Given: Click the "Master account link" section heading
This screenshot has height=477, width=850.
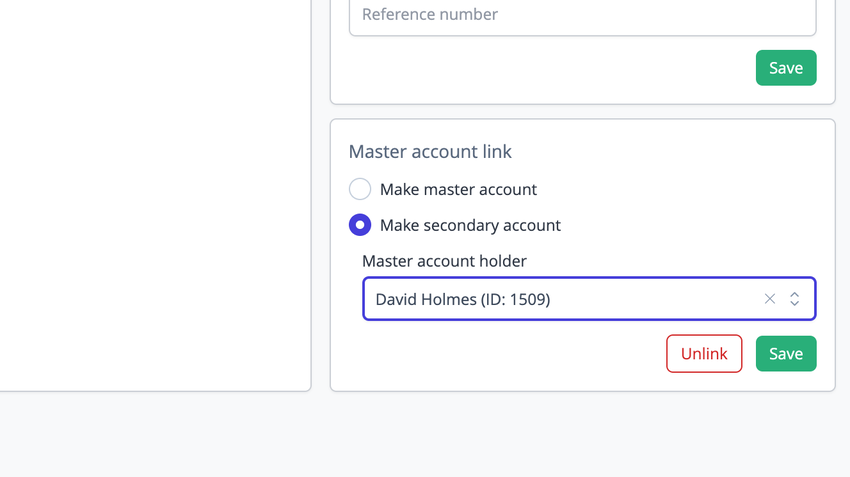Looking at the screenshot, I should click(430, 152).
